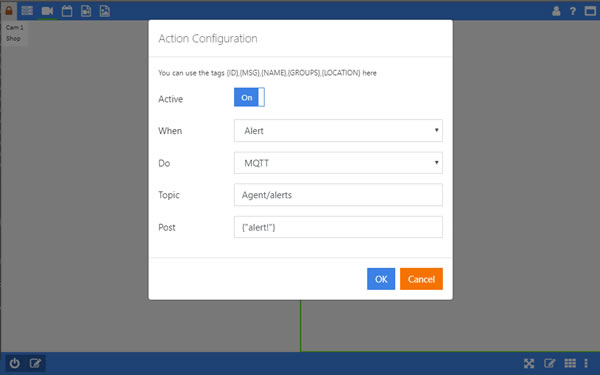Click the Post input field

(x=338, y=227)
